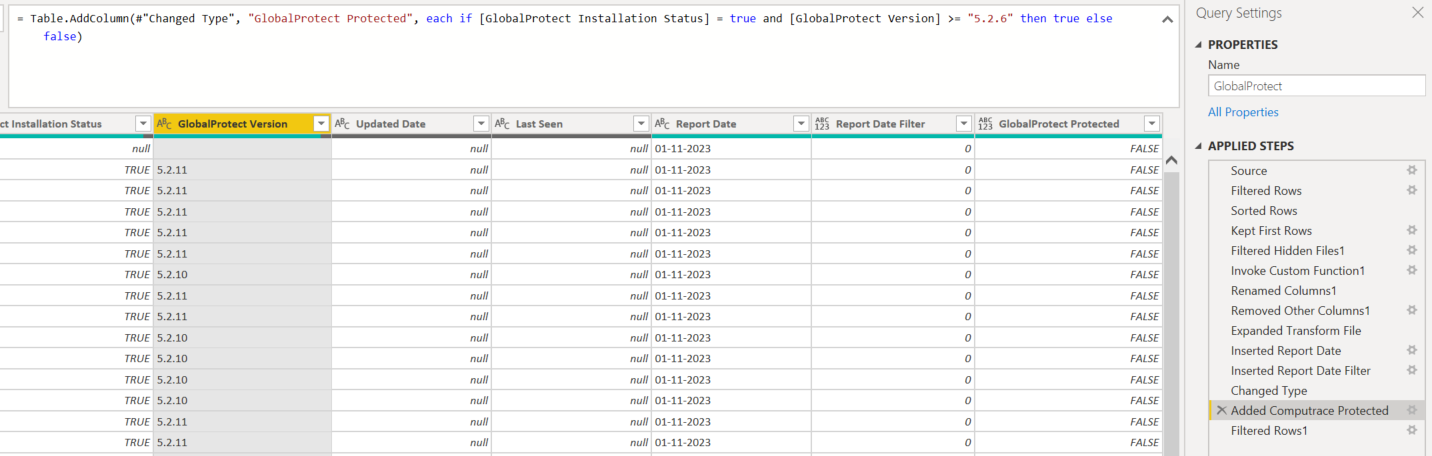The image size is (1432, 456).
Task: Collapse the APPLIED STEPS section
Action: click(x=1200, y=146)
